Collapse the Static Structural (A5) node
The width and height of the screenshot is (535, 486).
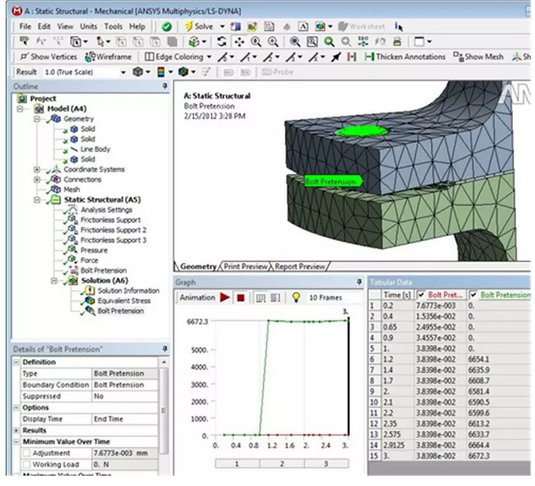pos(37,200)
